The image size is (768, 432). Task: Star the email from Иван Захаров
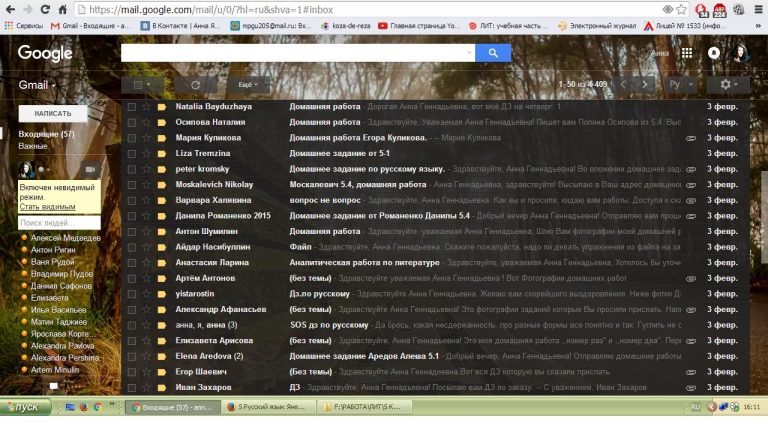click(x=146, y=387)
